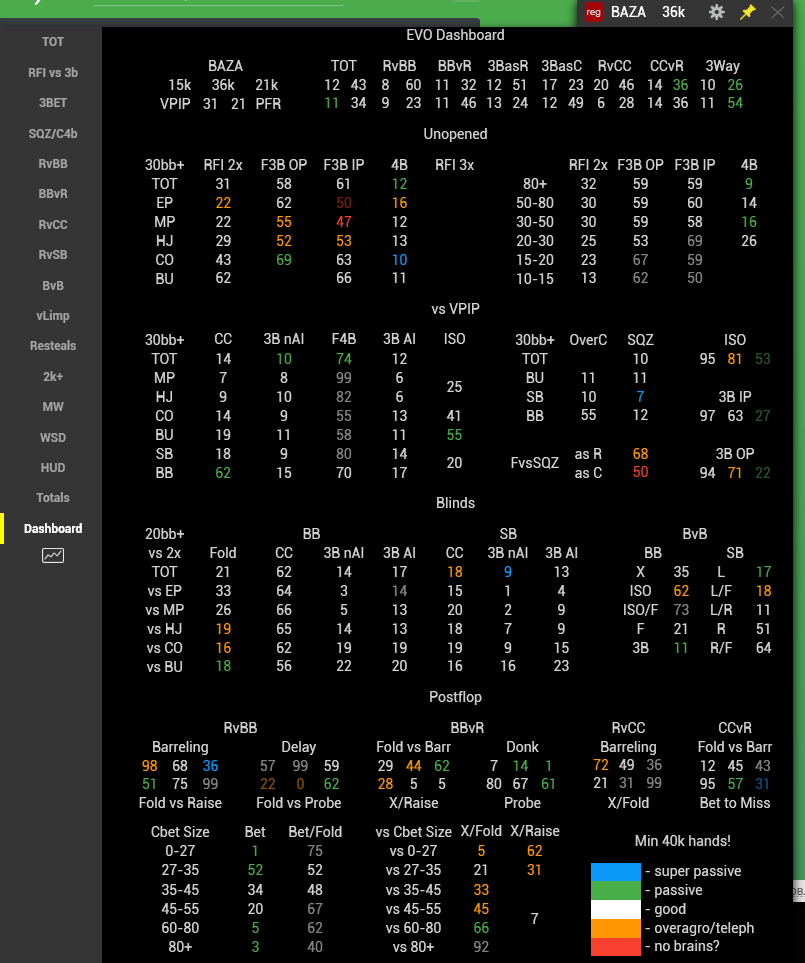This screenshot has width=805, height=963.
Task: Click the Bet to Miss label
Action: pyautogui.click(x=735, y=803)
